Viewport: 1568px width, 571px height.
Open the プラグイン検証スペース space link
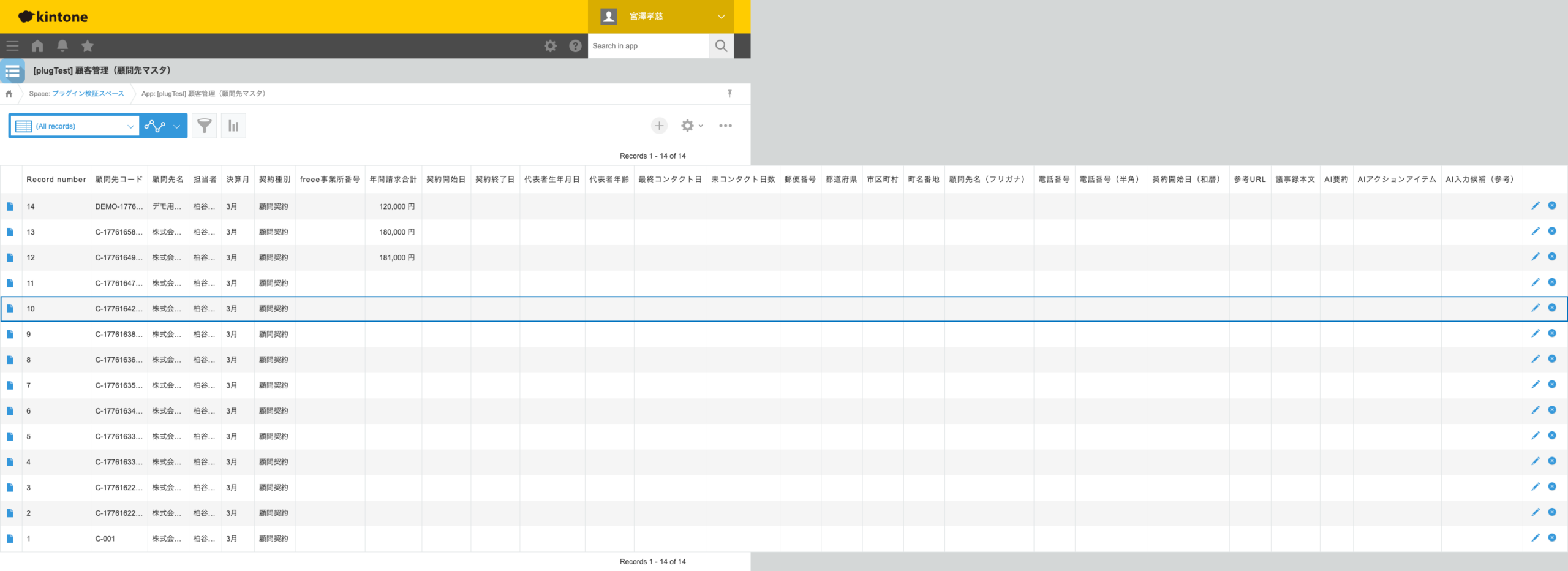tap(88, 94)
